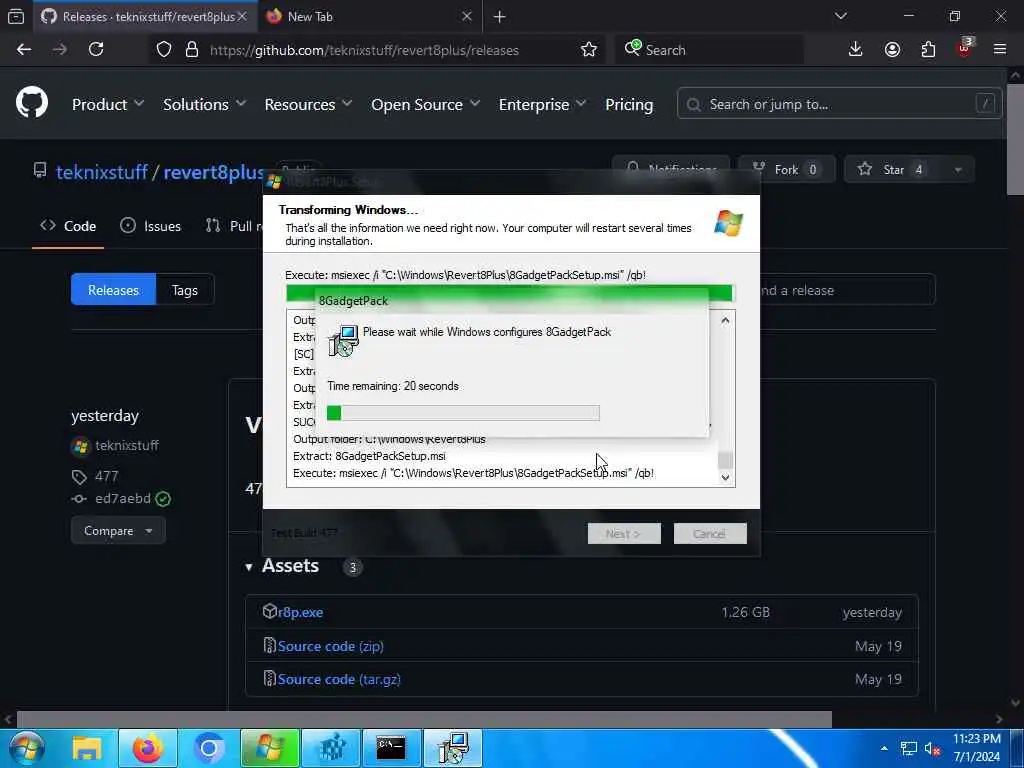Click the network tray icon

point(908,749)
